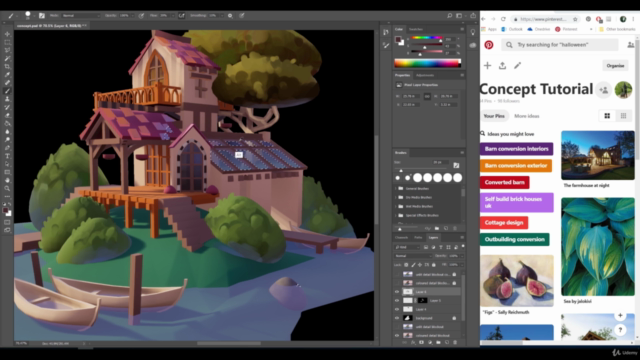Click the color spectrum ramp in Color panel

[427, 63]
